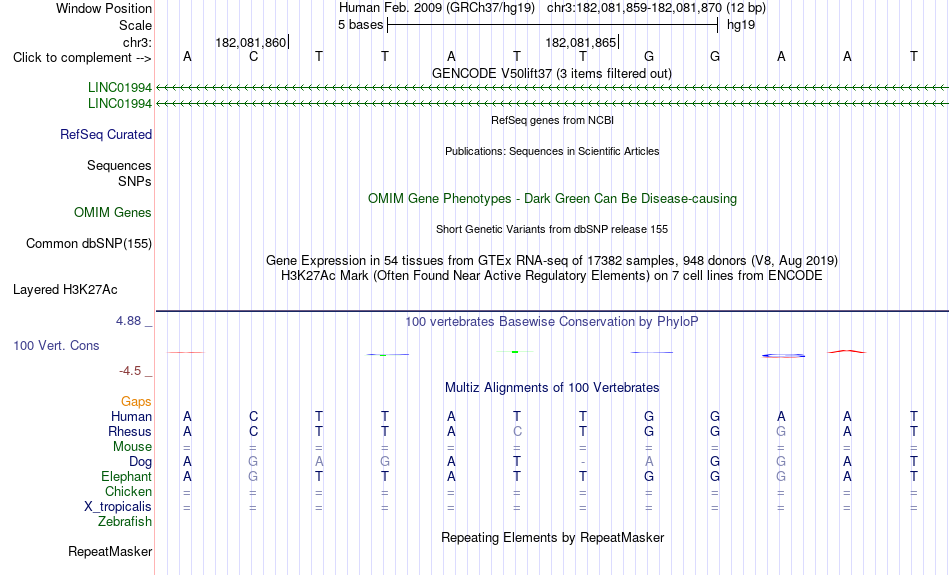Click the 'Human' species row label
The height and width of the screenshot is (575, 950).
coord(131,416)
